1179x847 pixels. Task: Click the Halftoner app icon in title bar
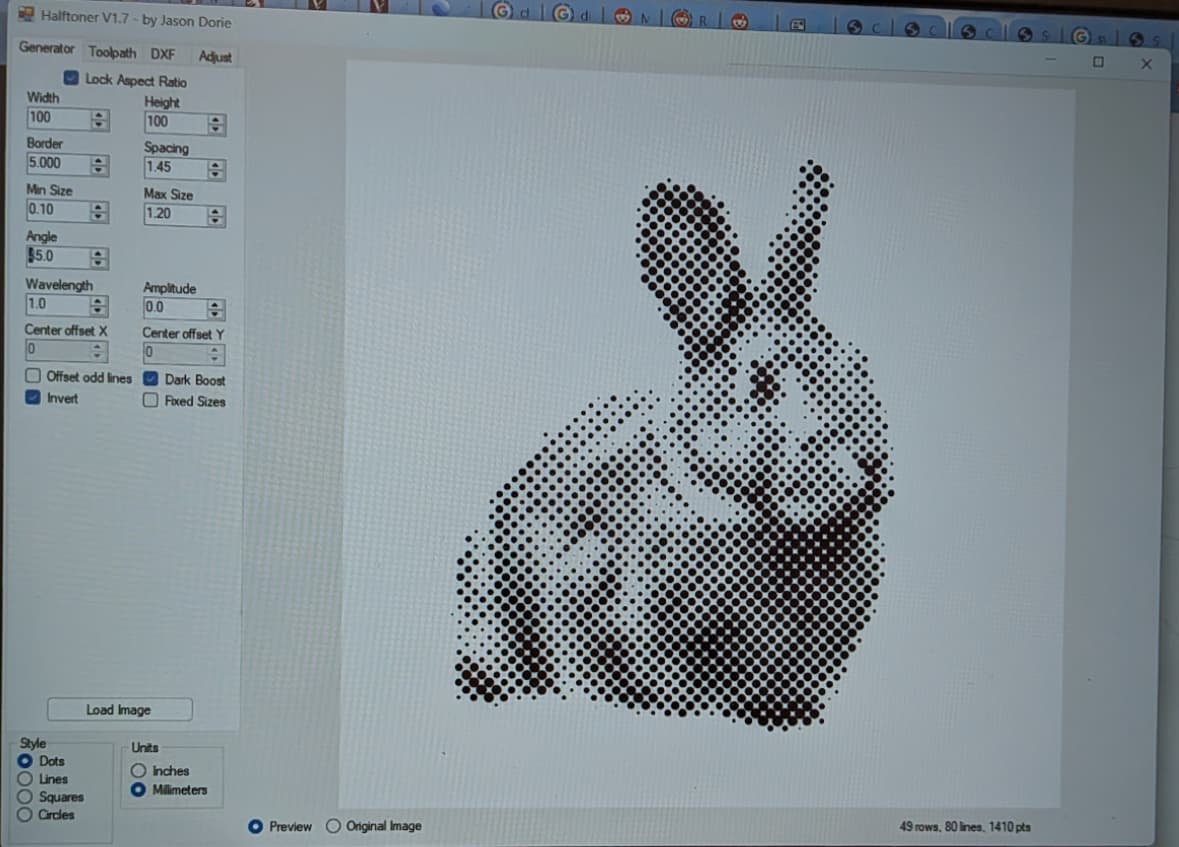26,16
